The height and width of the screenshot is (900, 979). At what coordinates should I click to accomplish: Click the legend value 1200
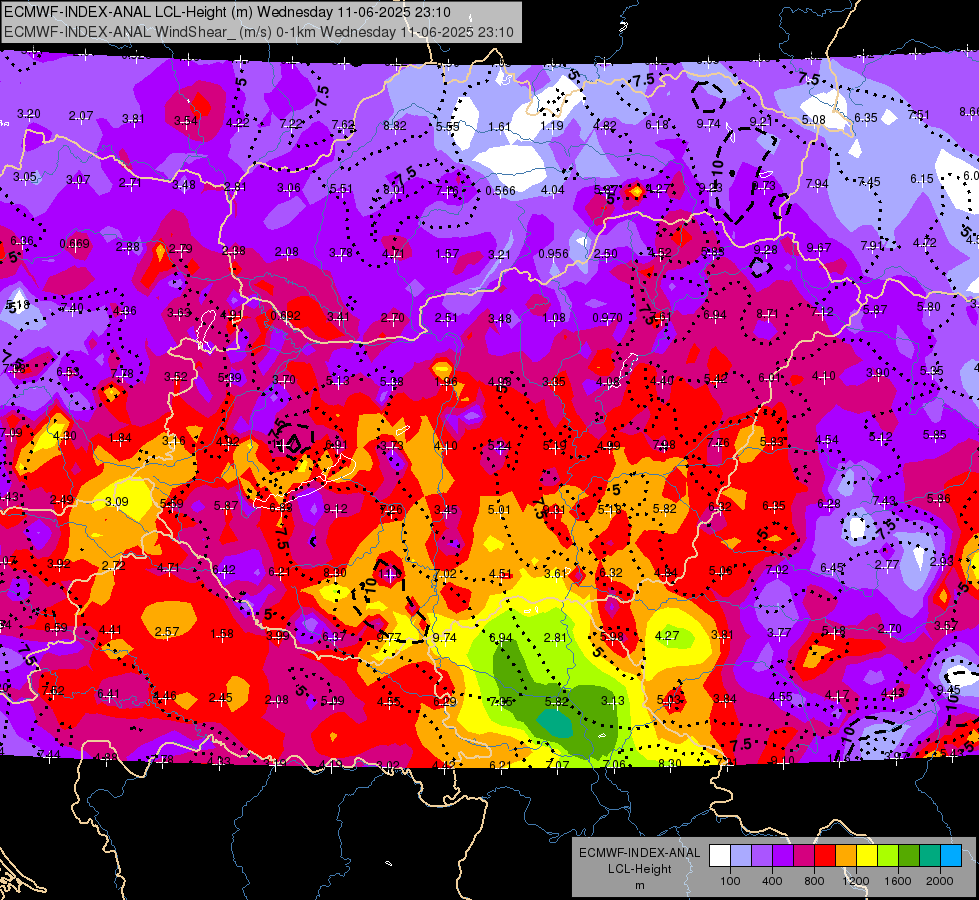pos(855,881)
